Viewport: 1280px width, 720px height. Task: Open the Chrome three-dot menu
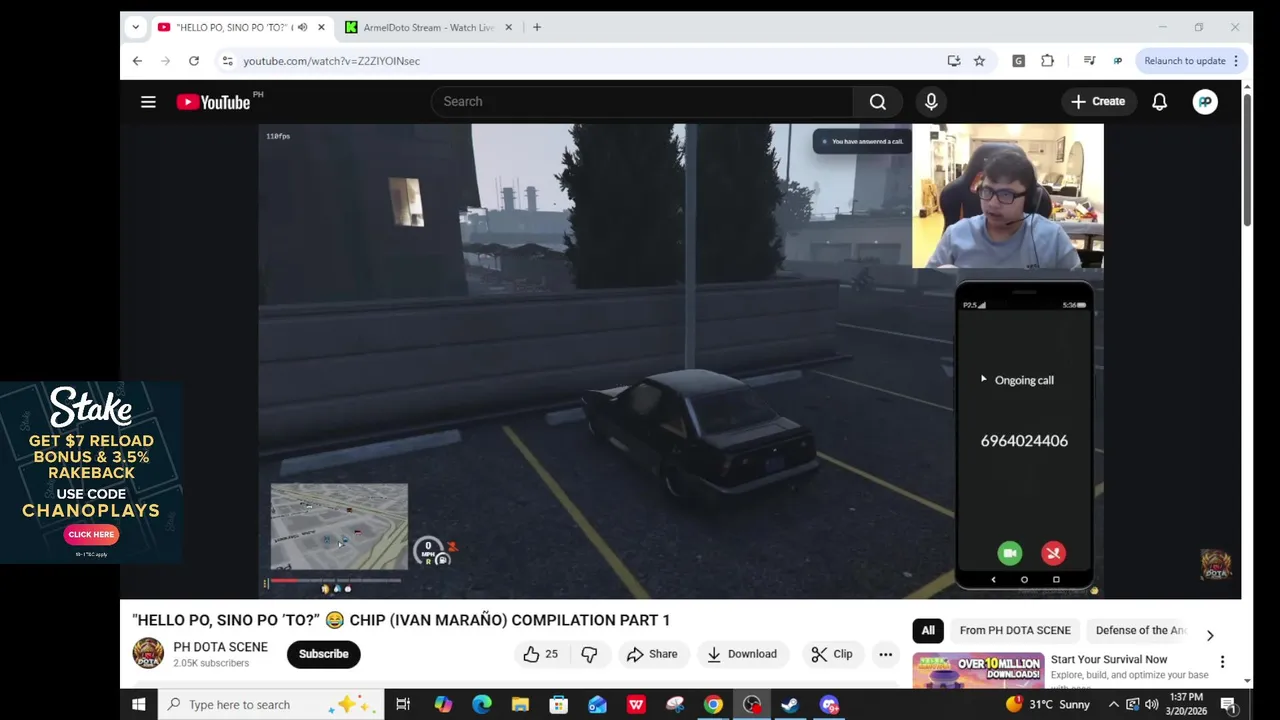[x=1236, y=61]
